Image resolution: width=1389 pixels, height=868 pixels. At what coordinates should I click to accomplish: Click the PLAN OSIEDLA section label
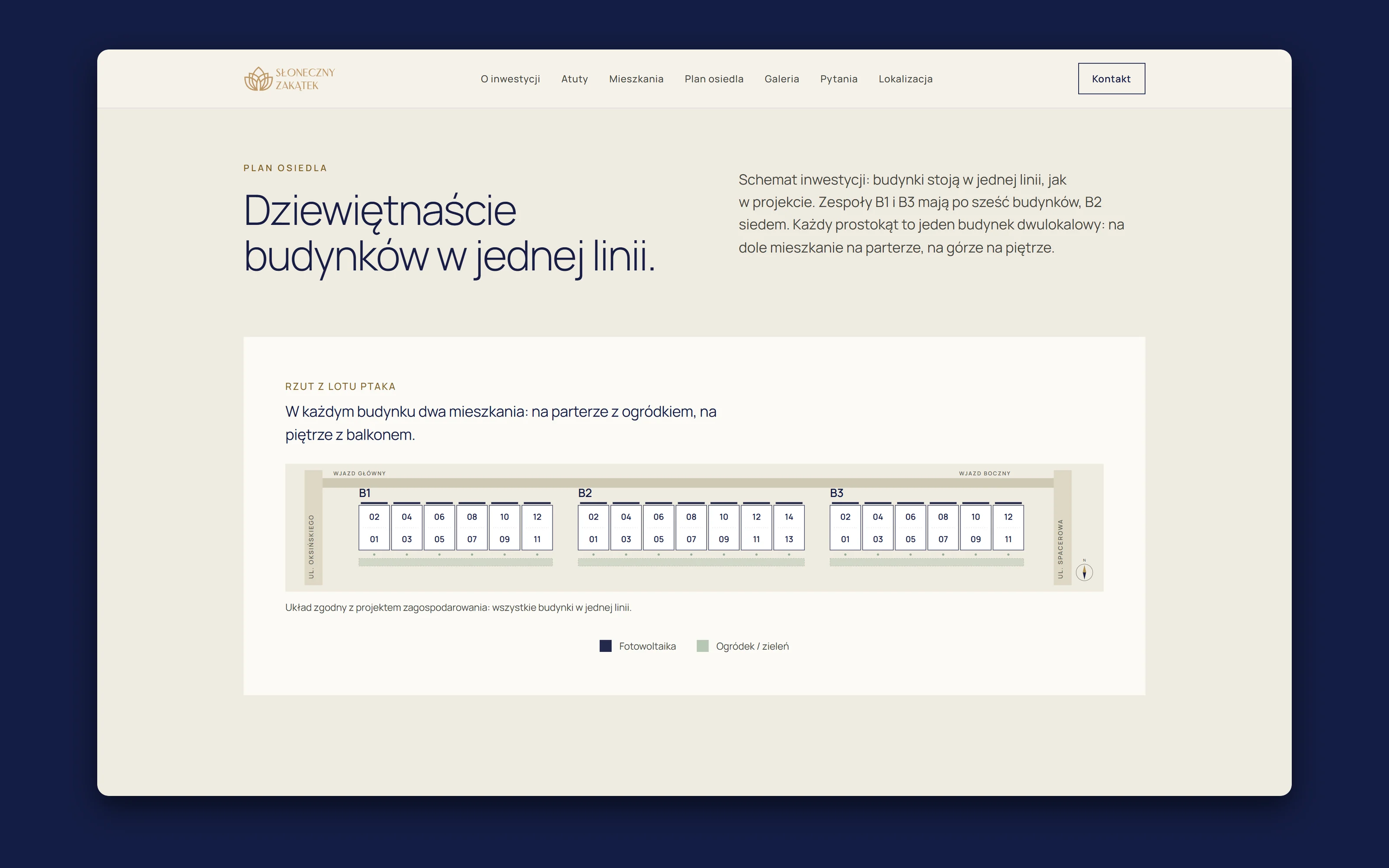click(x=285, y=168)
